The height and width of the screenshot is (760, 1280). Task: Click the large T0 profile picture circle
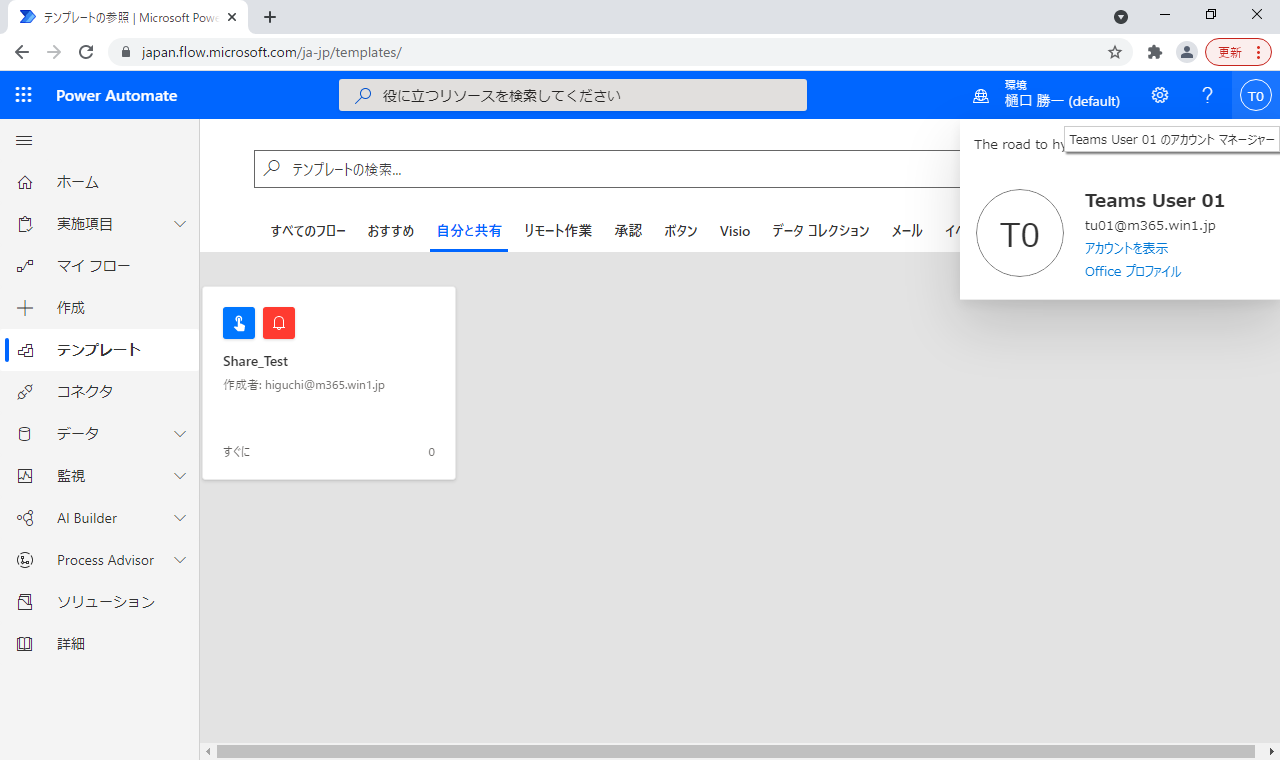coord(1020,233)
